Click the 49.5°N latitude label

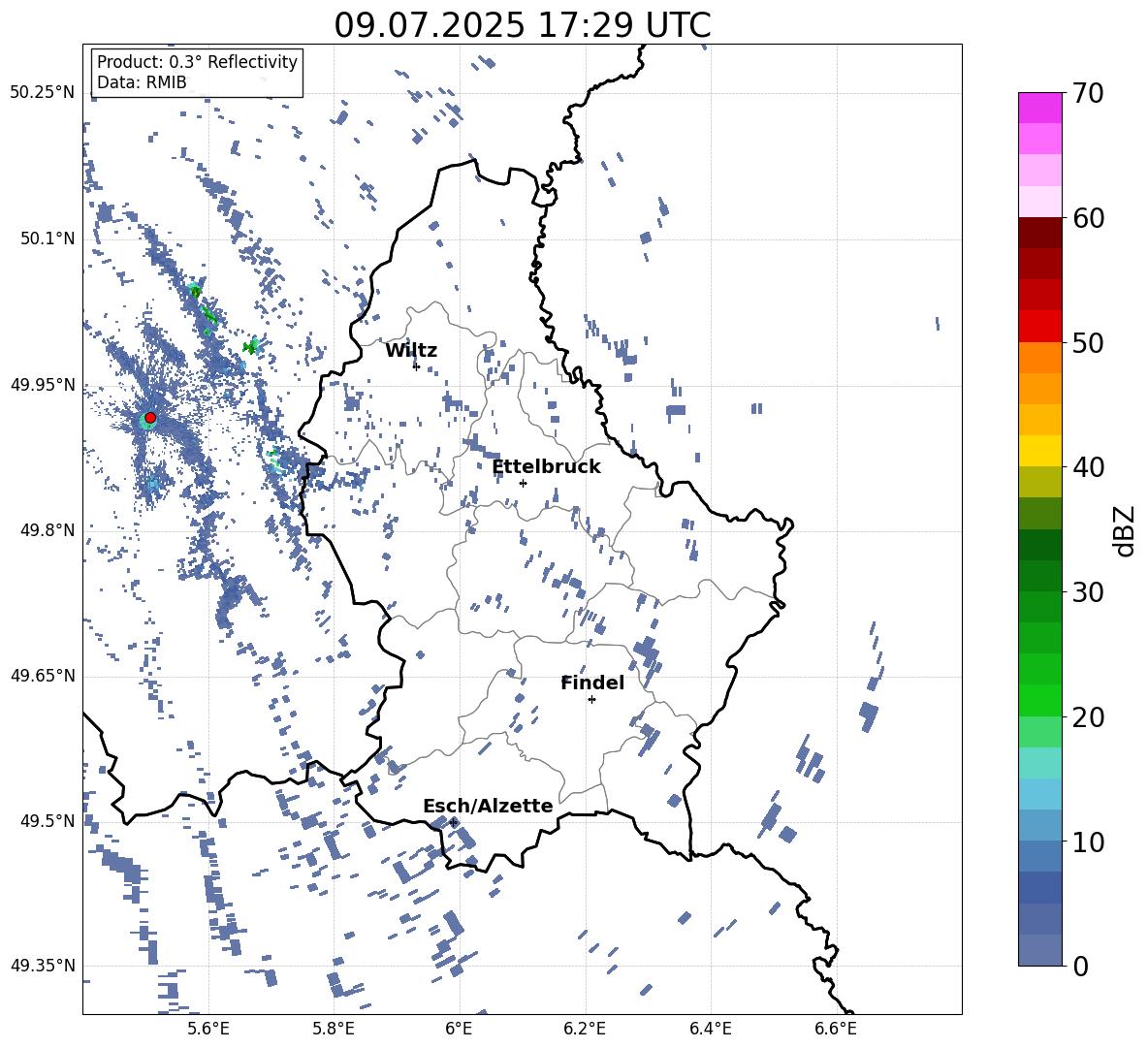[48, 821]
